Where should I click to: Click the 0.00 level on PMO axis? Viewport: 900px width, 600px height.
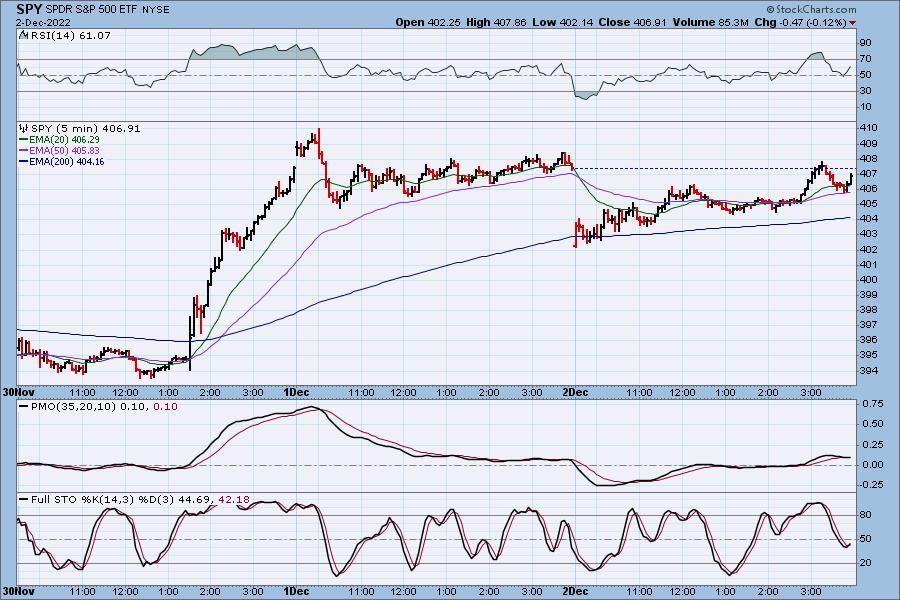tap(872, 464)
